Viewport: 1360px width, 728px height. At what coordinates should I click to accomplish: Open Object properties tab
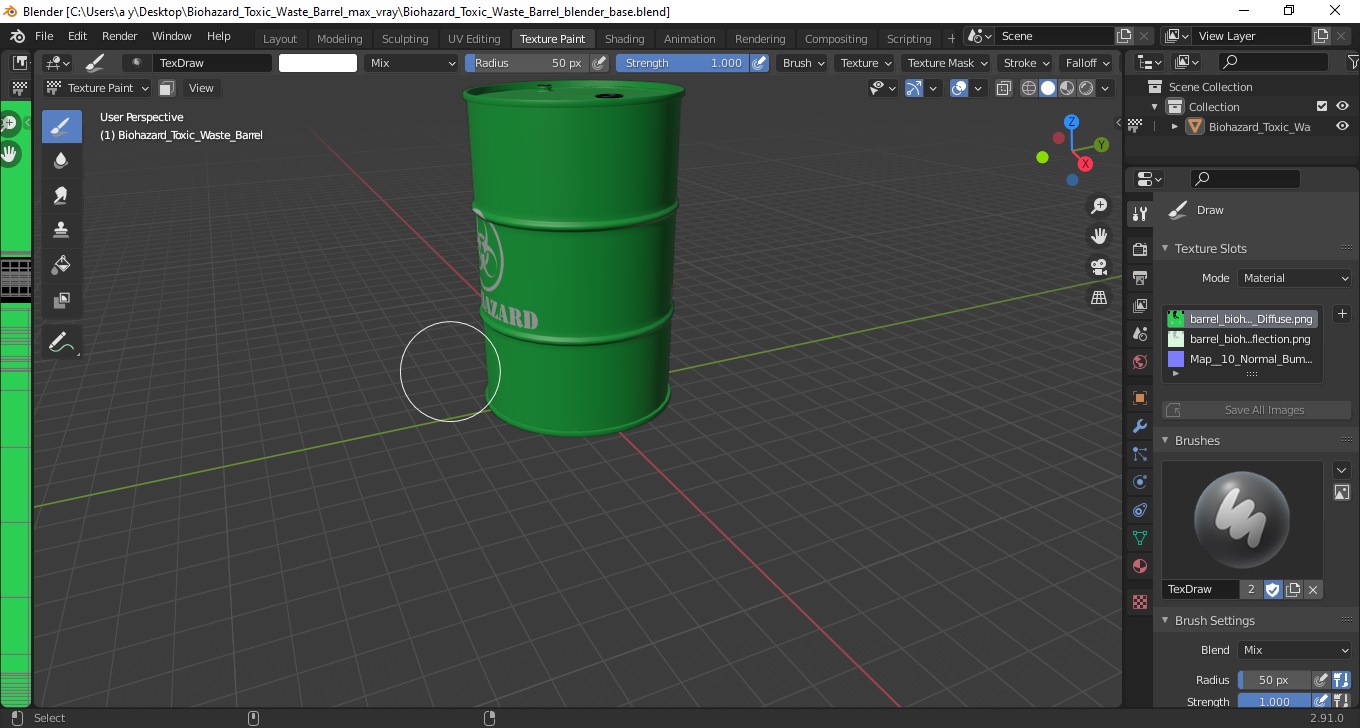1139,398
